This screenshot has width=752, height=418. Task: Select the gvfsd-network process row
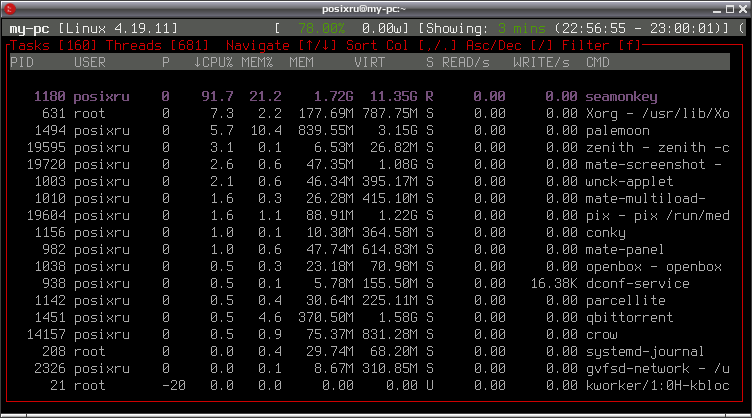(370, 369)
